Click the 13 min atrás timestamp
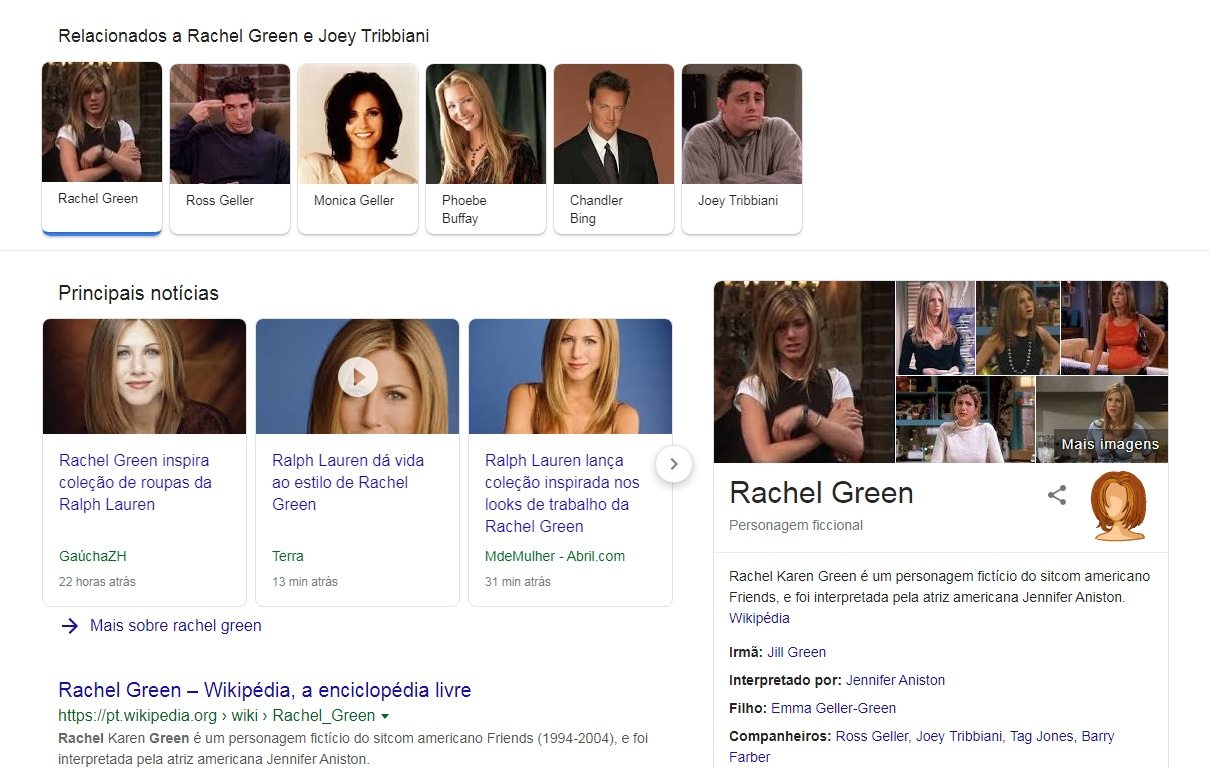This screenshot has height=768, width=1210. click(305, 581)
